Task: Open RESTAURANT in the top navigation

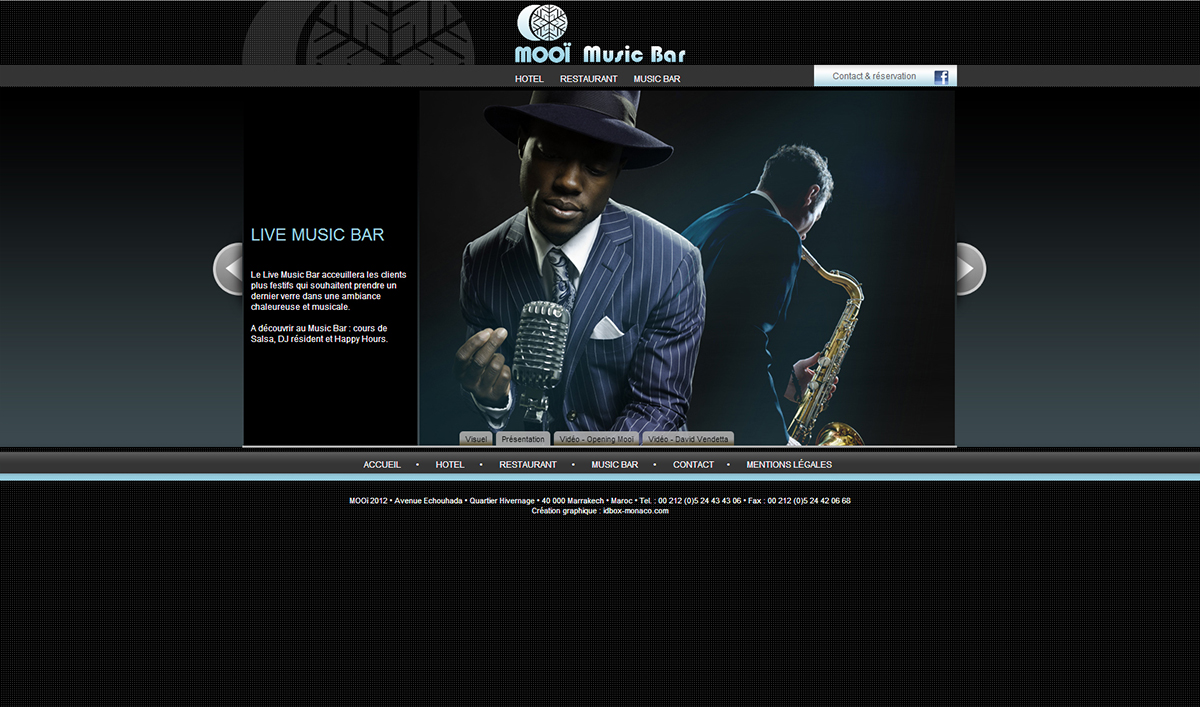Action: point(589,79)
